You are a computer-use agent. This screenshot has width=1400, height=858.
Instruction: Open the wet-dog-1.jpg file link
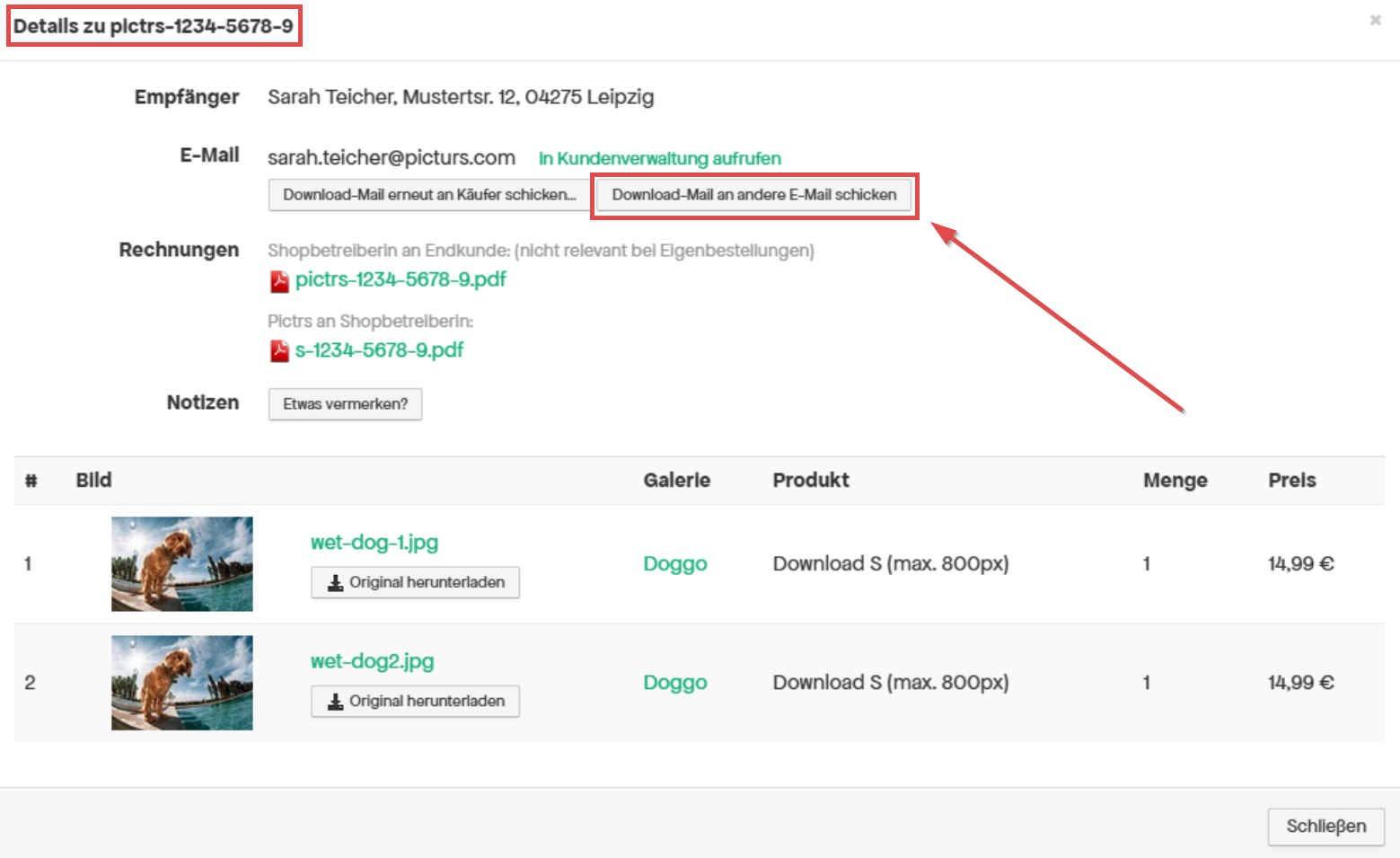(x=374, y=543)
